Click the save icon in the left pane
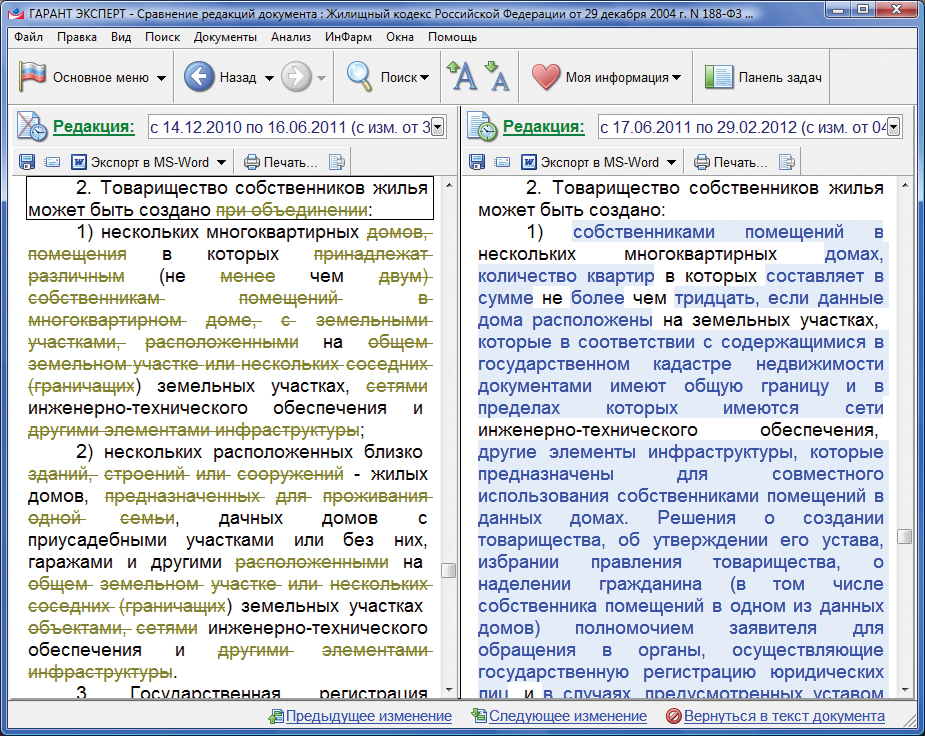 27,162
